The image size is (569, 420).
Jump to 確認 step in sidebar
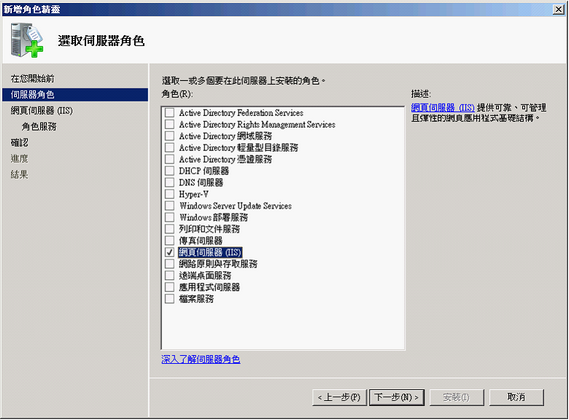[x=19, y=142]
